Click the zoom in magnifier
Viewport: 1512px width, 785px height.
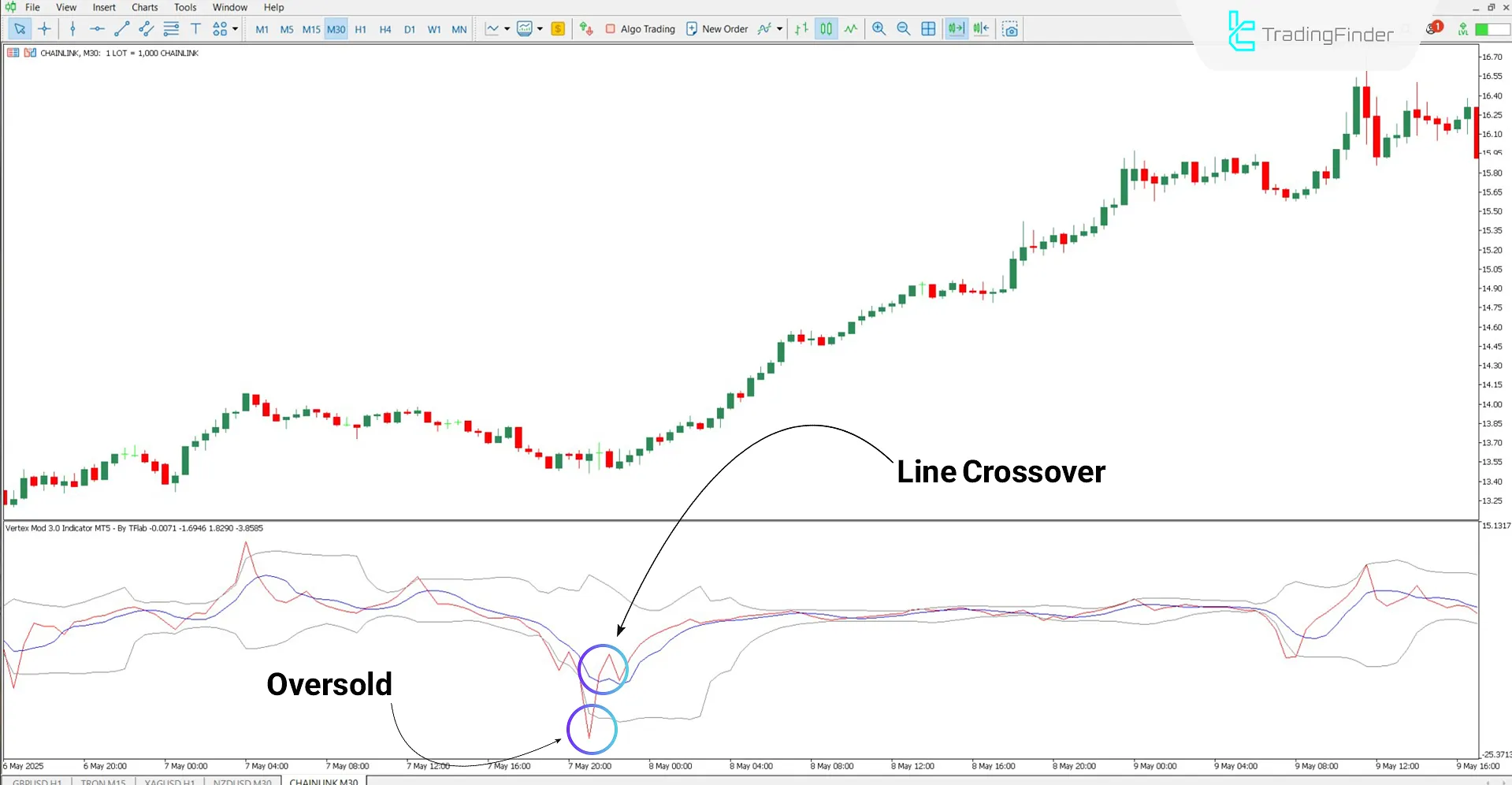point(879,29)
